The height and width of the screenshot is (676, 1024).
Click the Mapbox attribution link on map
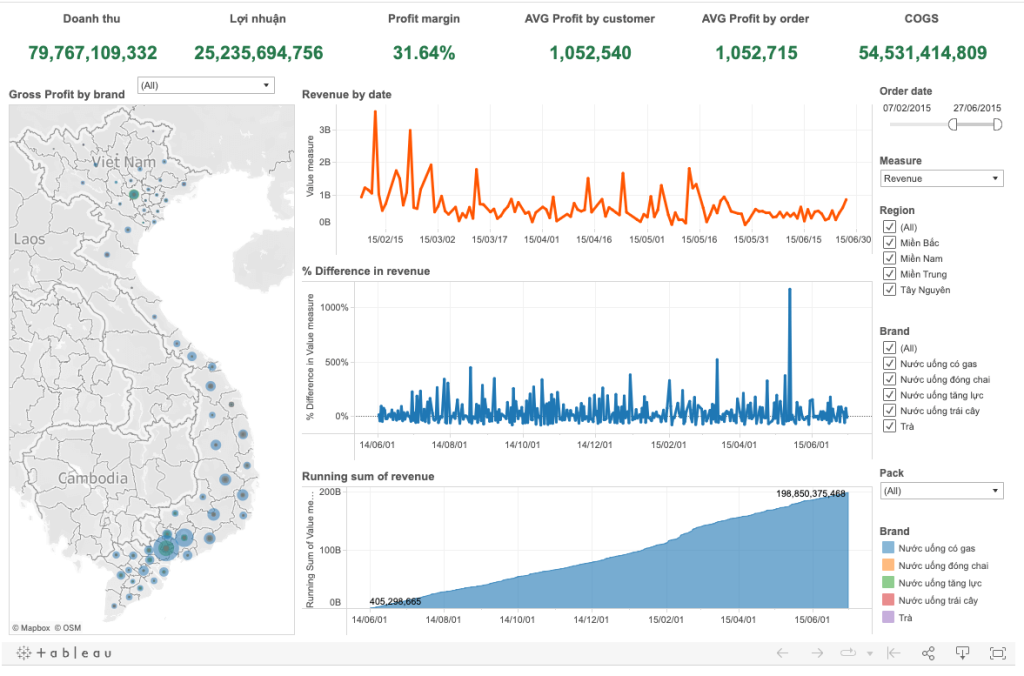click(x=31, y=628)
